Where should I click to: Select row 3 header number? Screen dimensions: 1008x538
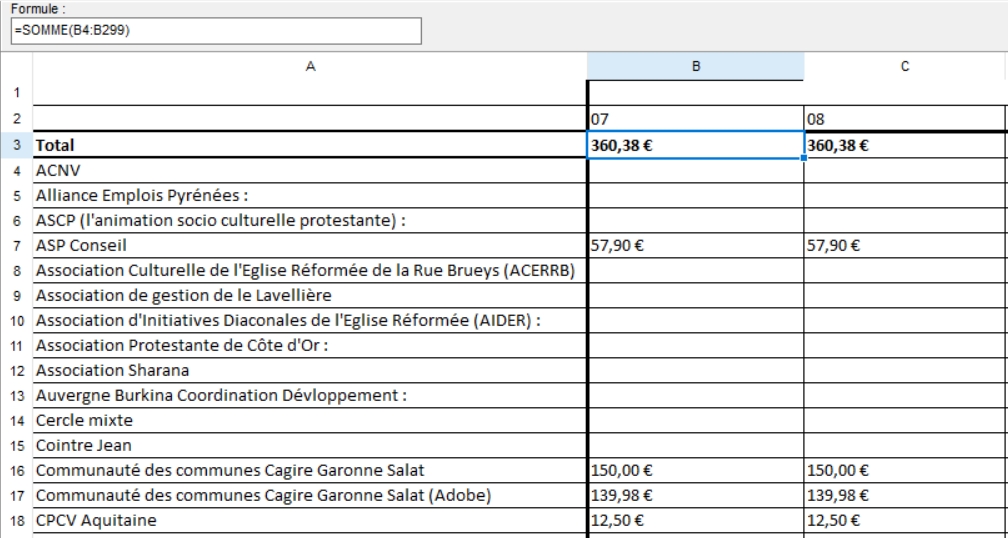16,146
